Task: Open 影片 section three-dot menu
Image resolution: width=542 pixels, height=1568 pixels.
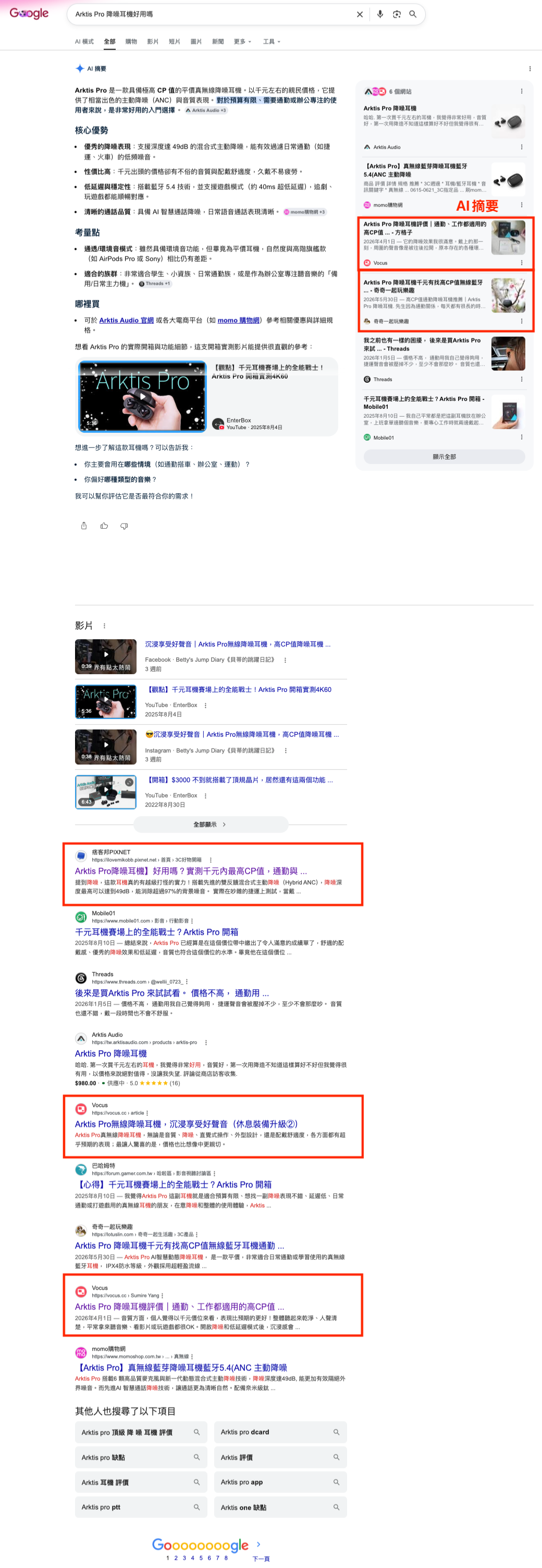Action: (x=104, y=626)
